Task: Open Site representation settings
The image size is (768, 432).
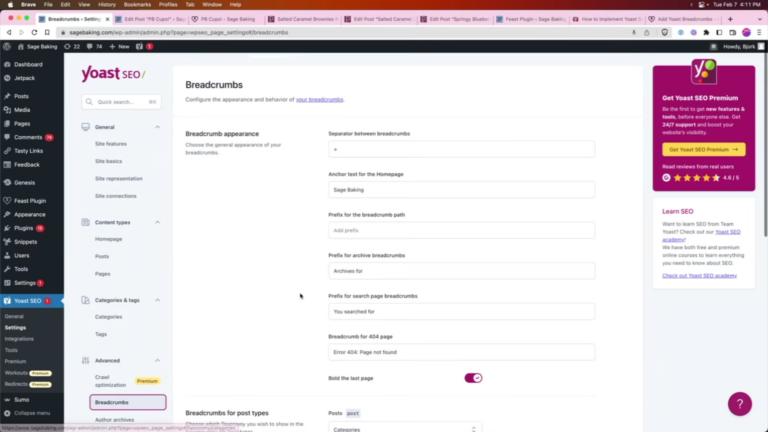Action: pyautogui.click(x=119, y=179)
